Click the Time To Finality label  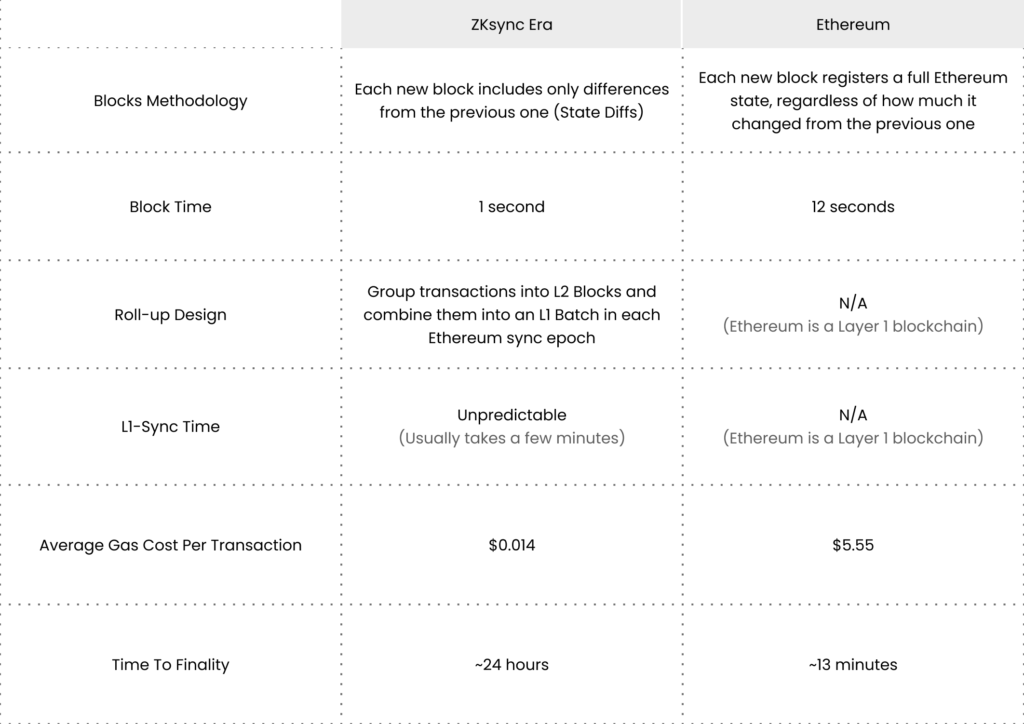coord(170,664)
